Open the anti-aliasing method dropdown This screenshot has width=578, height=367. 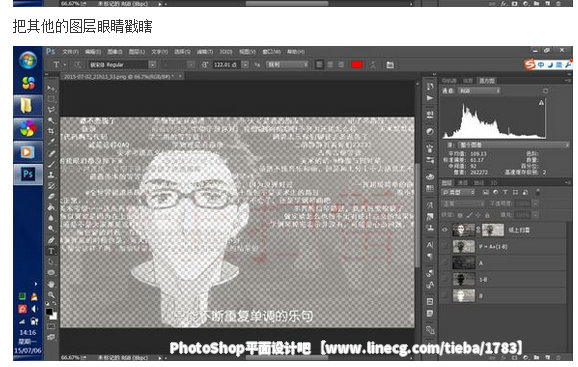point(287,65)
